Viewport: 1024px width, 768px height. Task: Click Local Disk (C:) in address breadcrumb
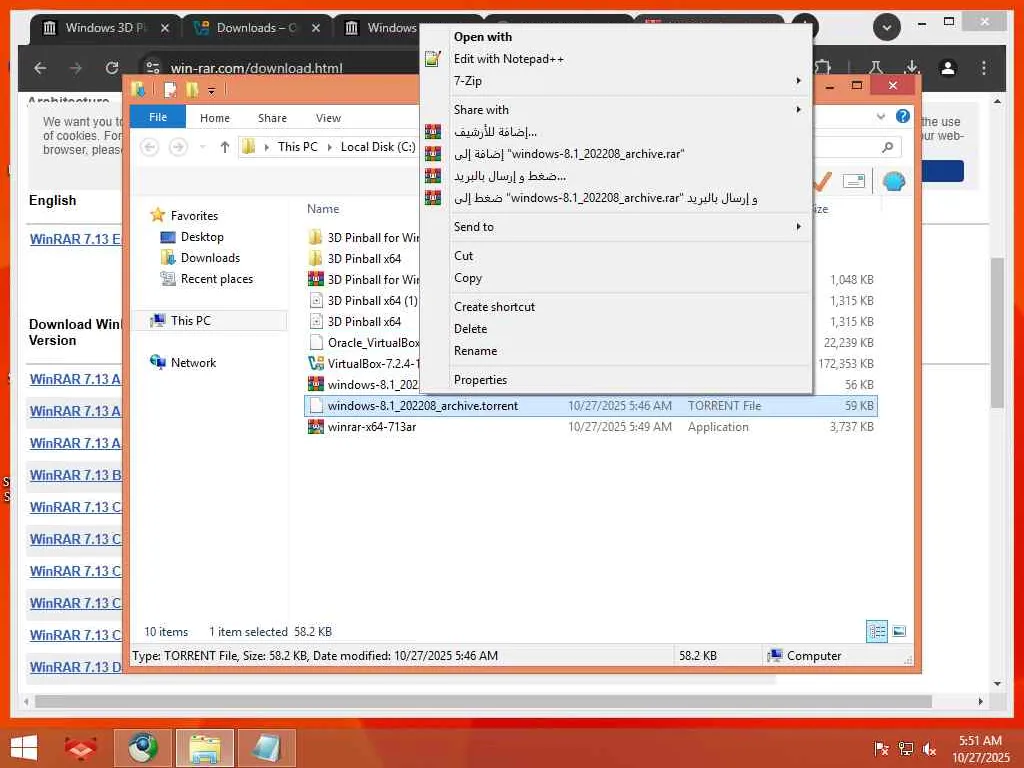(x=377, y=147)
